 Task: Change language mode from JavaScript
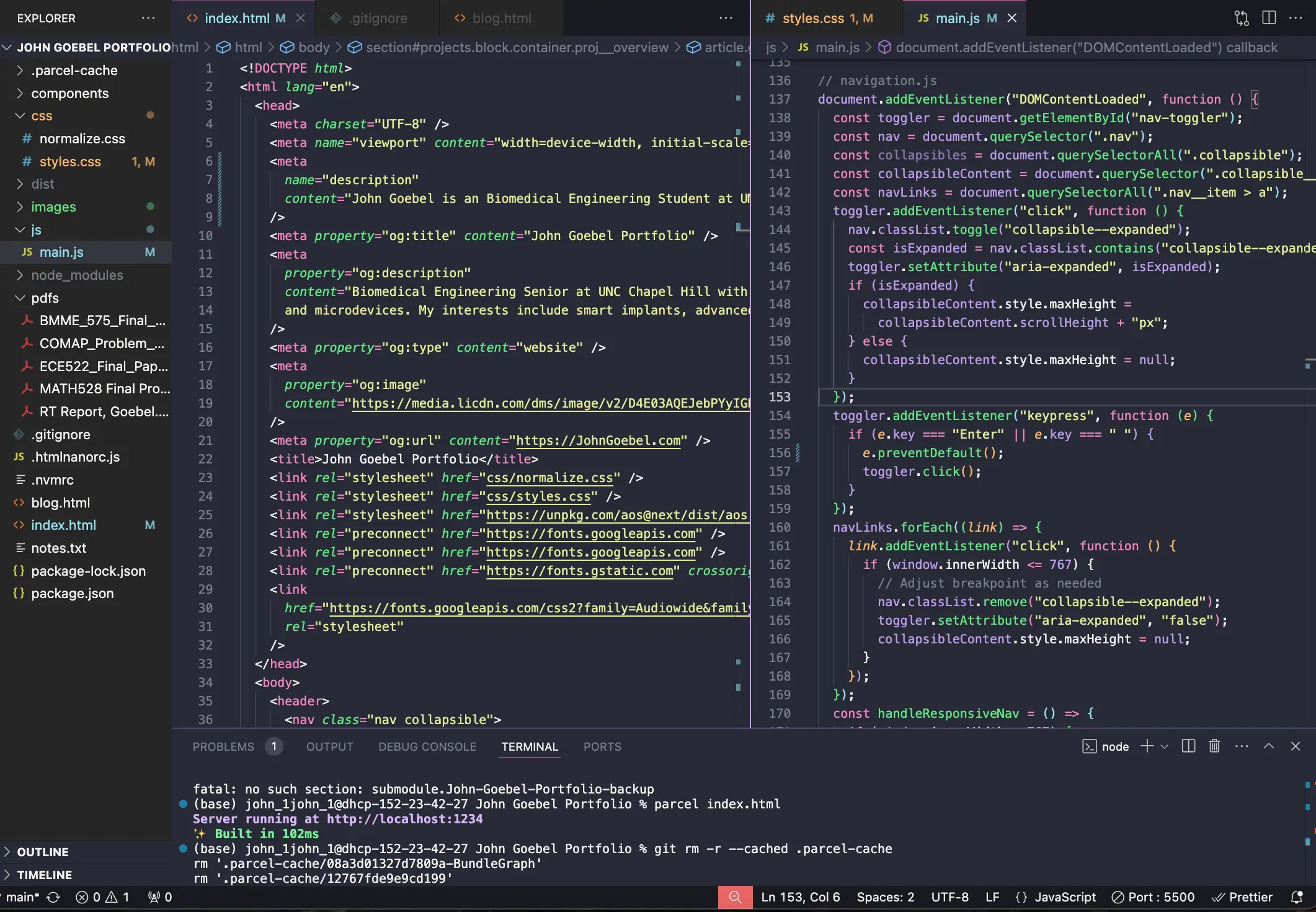click(1064, 897)
